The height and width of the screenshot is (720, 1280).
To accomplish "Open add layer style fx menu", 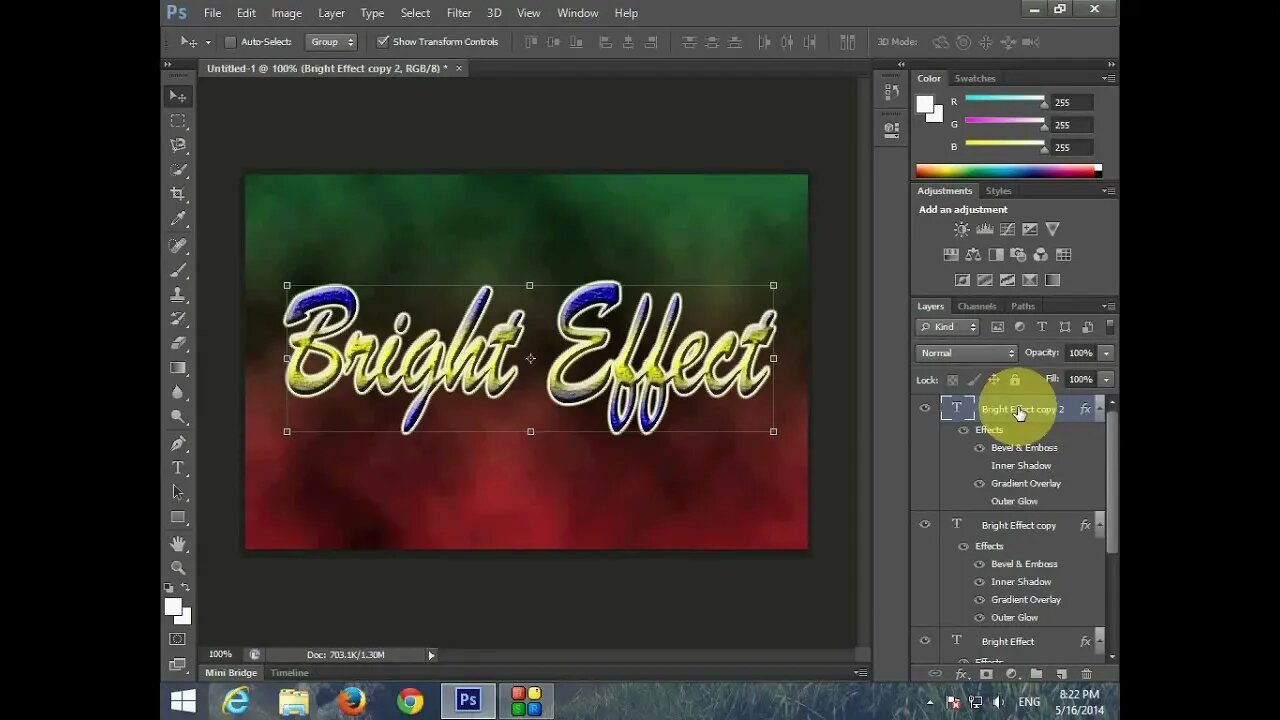I will click(961, 675).
